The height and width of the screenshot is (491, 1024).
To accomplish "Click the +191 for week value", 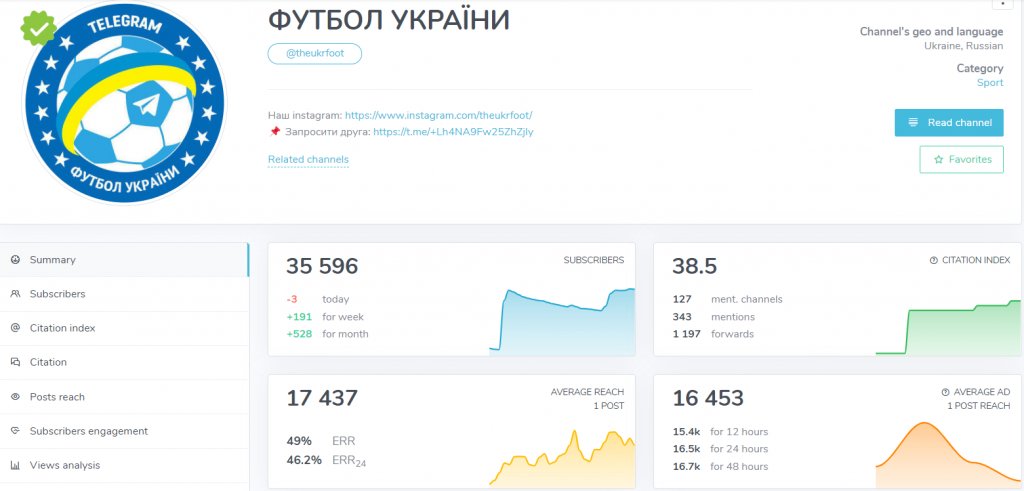I will click(298, 317).
